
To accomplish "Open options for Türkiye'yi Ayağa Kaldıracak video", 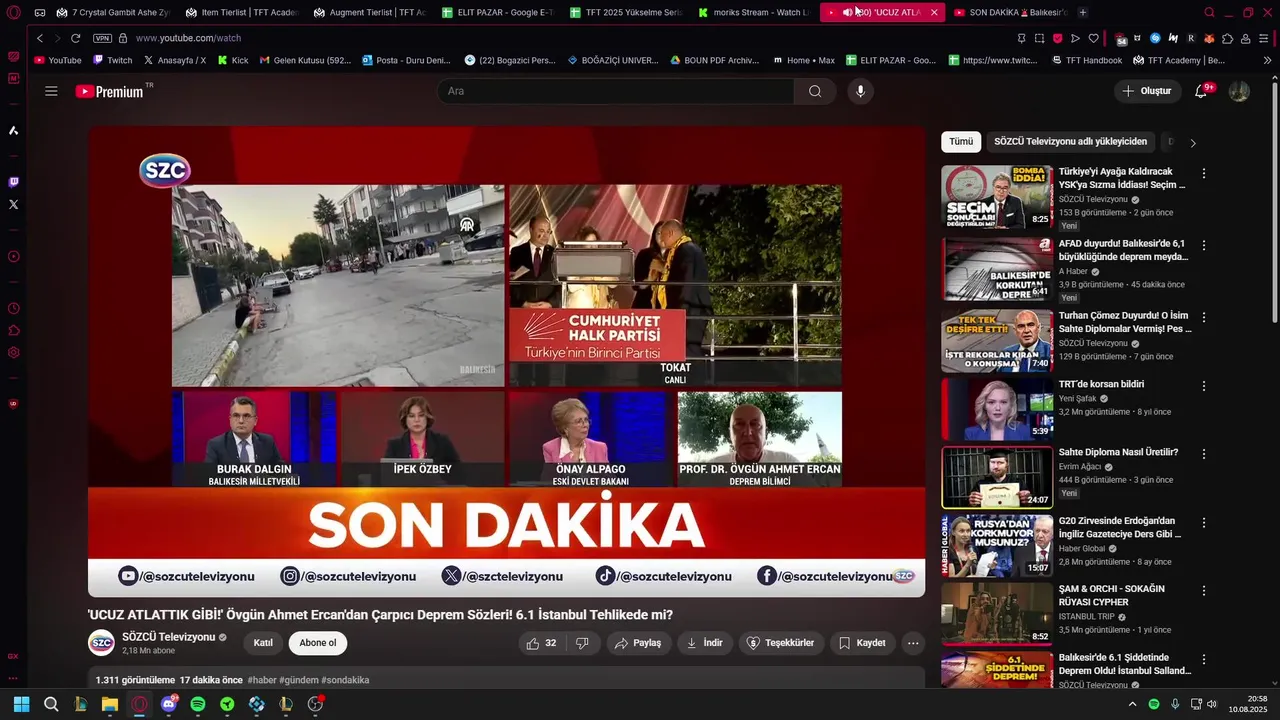I will [1204, 173].
